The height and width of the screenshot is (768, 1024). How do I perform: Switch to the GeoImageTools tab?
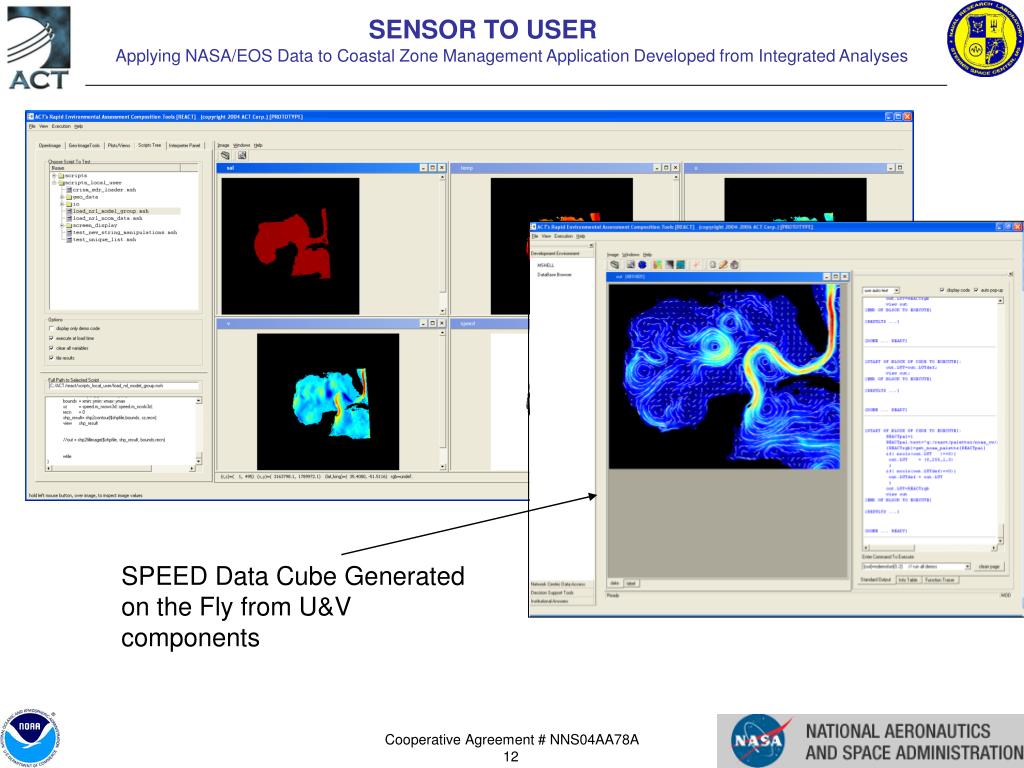pos(84,146)
